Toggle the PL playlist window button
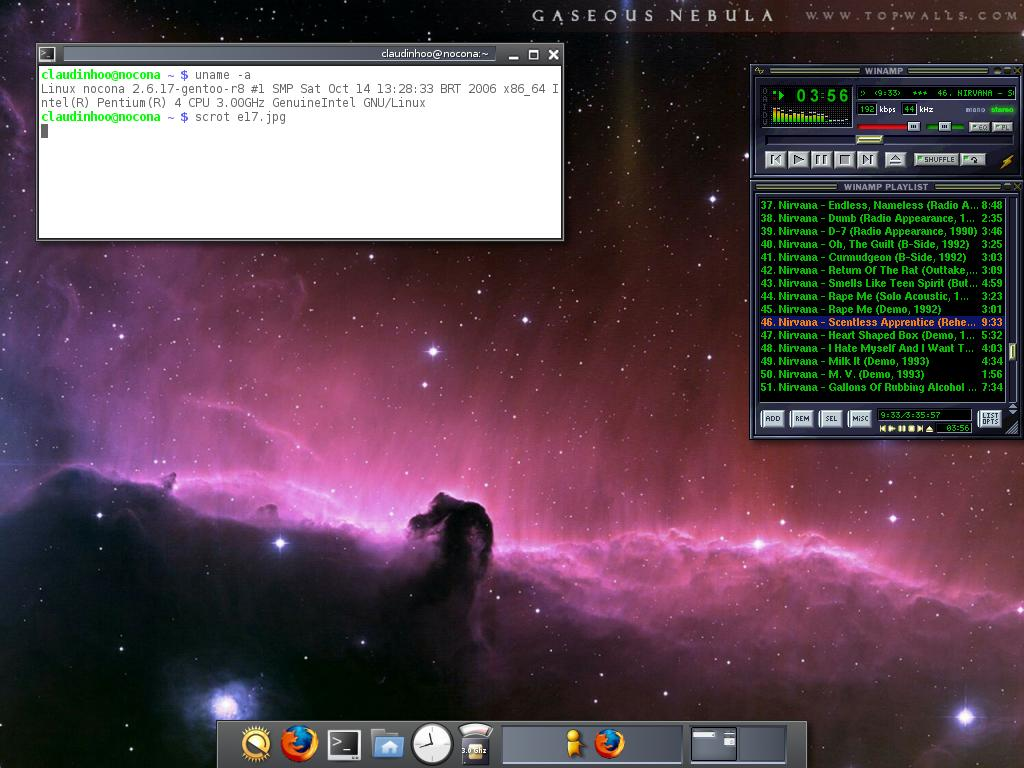 [1002, 127]
